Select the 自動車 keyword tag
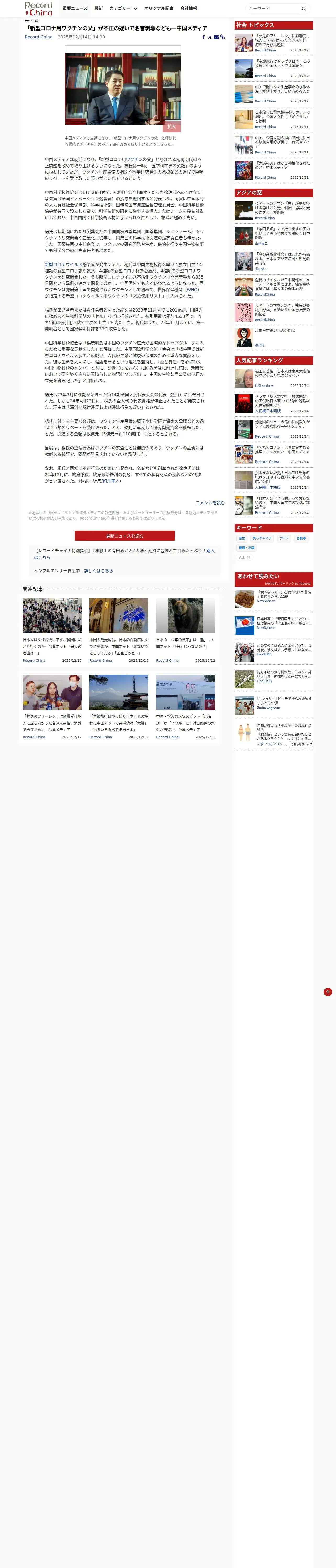 tap(301, 539)
